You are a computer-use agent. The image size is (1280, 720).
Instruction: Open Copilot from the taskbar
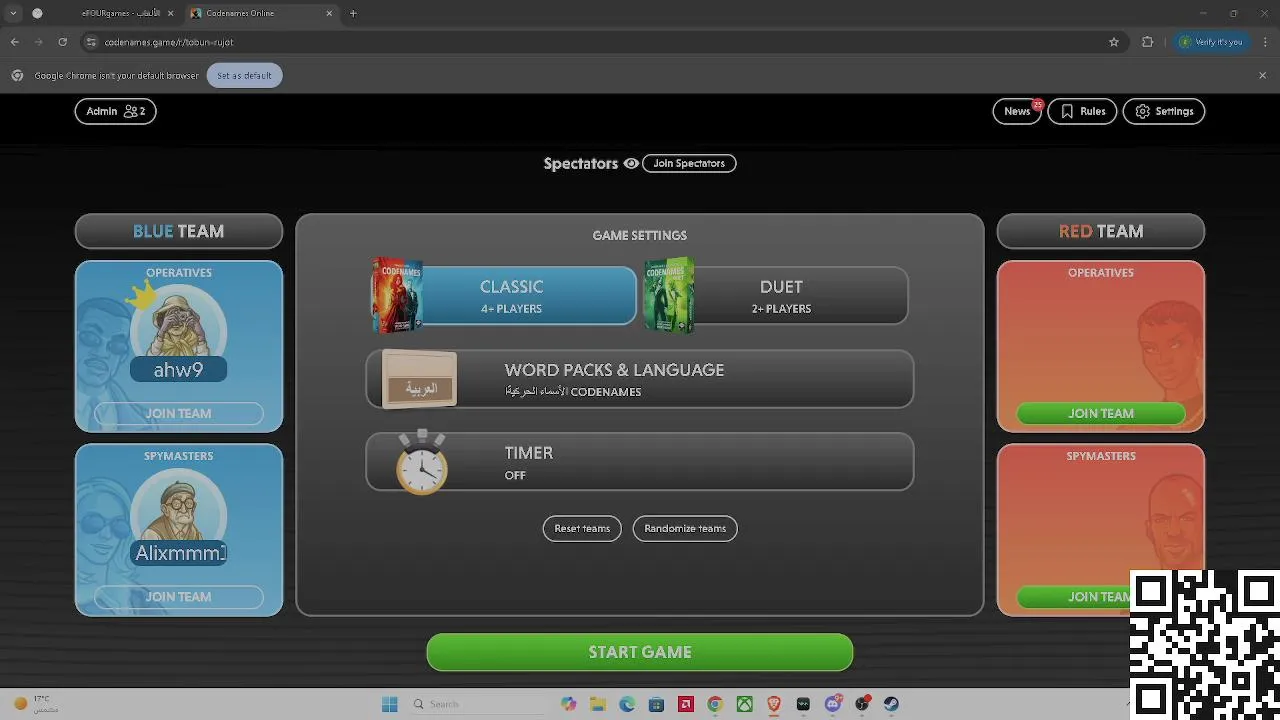tap(569, 704)
